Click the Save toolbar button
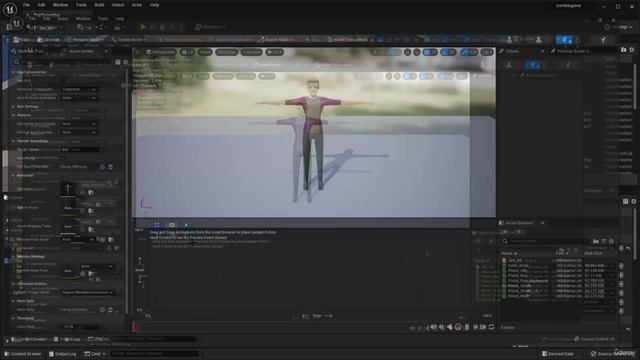Viewport: 640px width, 360px height. pyautogui.click(x=22, y=40)
